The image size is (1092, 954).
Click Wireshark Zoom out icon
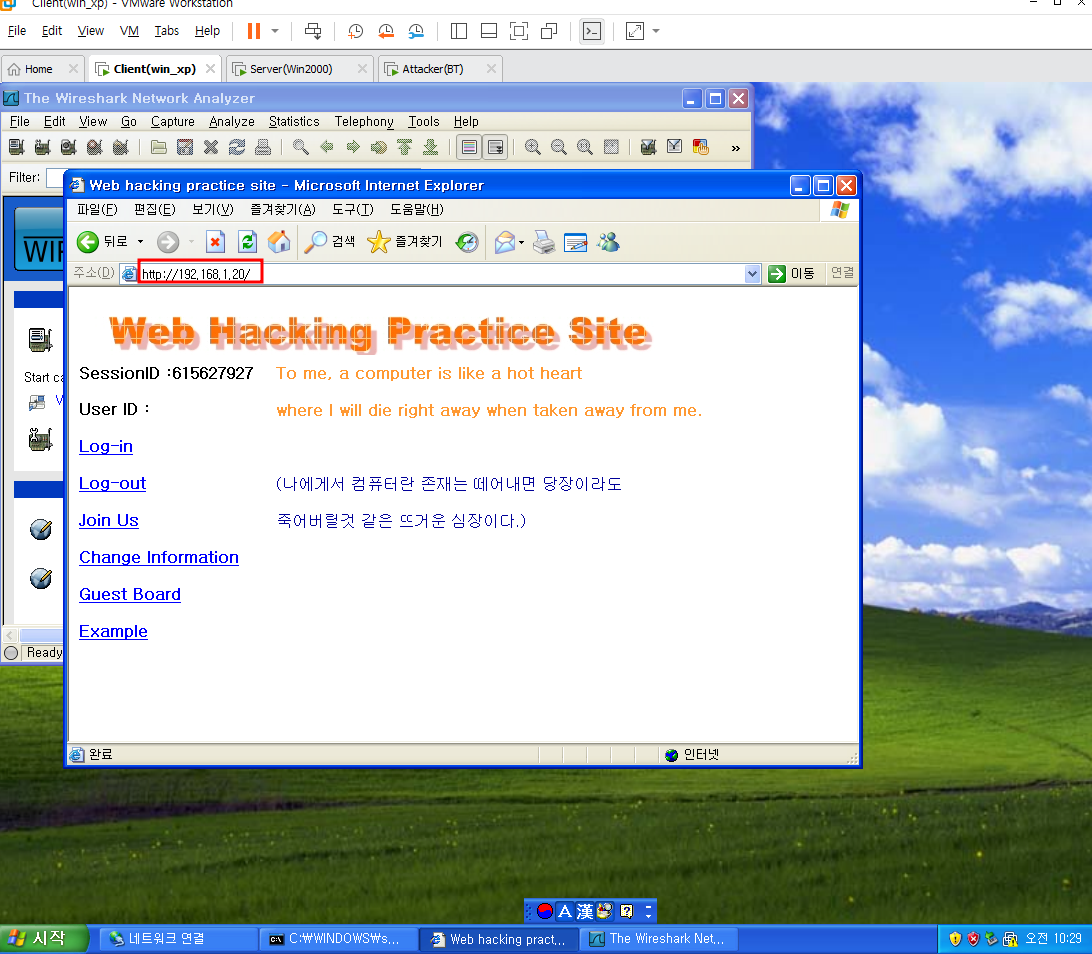click(559, 147)
